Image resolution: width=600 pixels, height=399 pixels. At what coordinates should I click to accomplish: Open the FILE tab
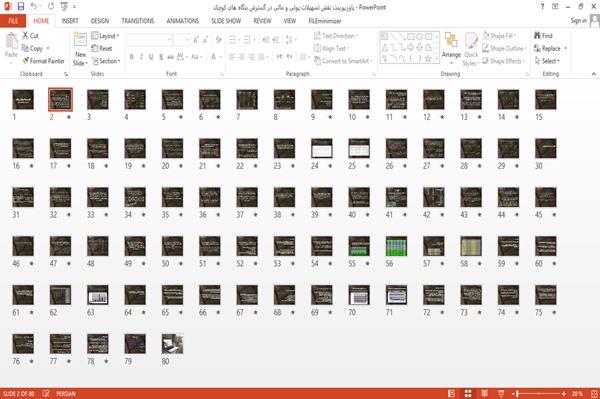tap(13, 21)
